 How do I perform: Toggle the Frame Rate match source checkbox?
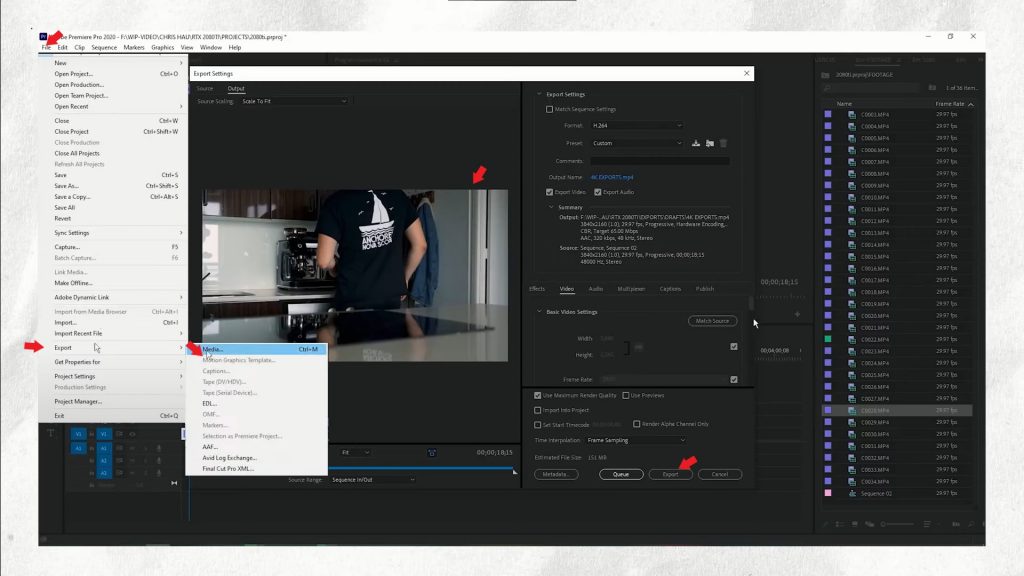coord(734,379)
